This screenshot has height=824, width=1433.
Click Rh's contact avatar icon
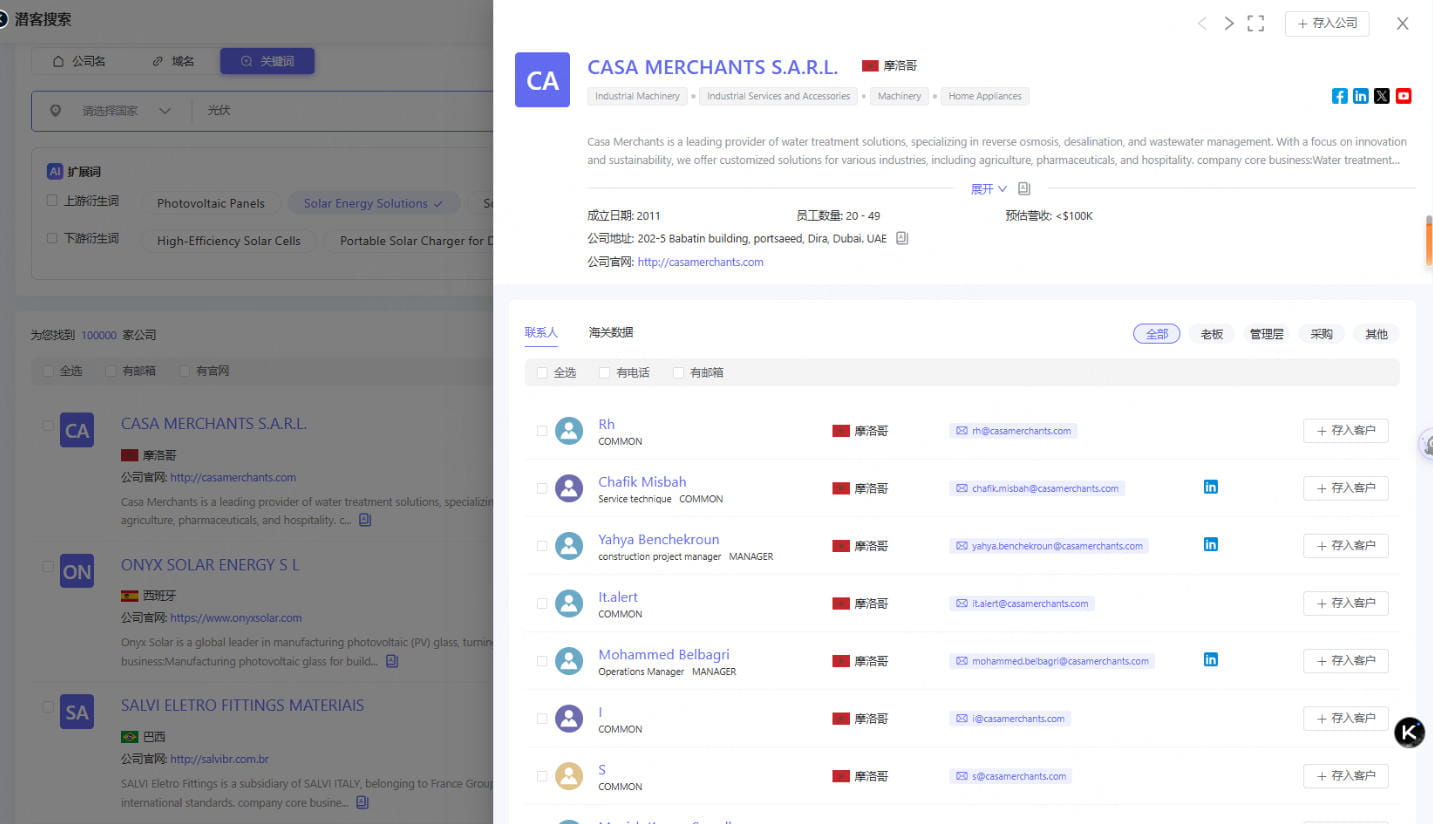pyautogui.click(x=569, y=431)
